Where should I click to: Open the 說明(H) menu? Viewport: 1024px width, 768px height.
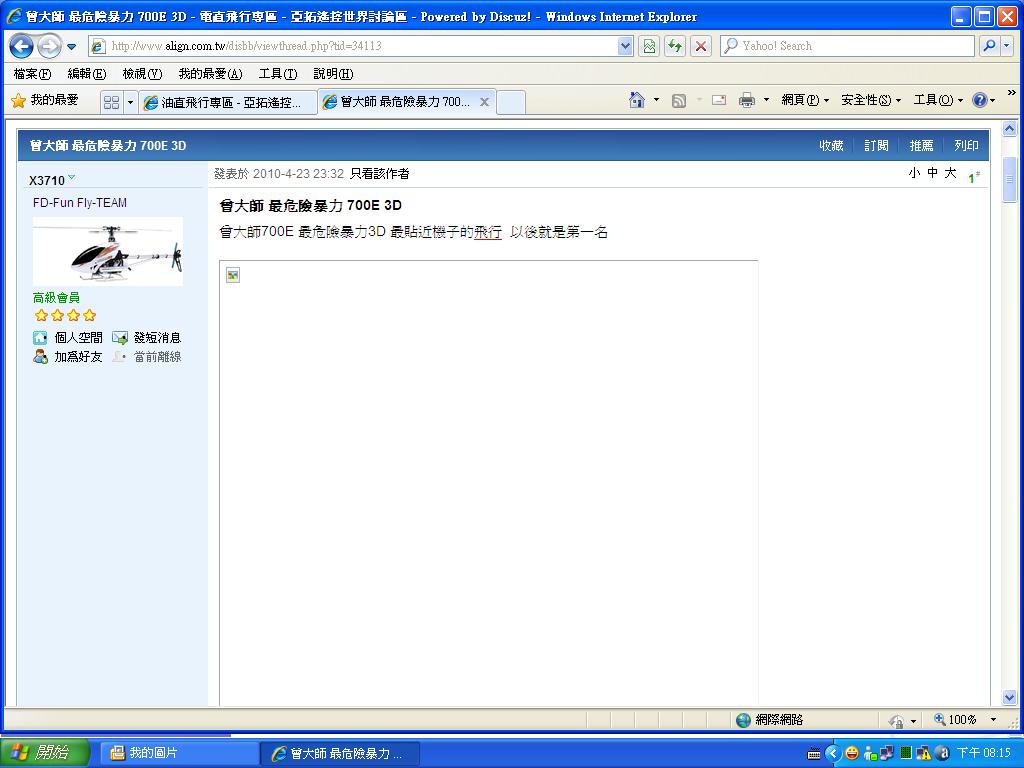tap(333, 74)
